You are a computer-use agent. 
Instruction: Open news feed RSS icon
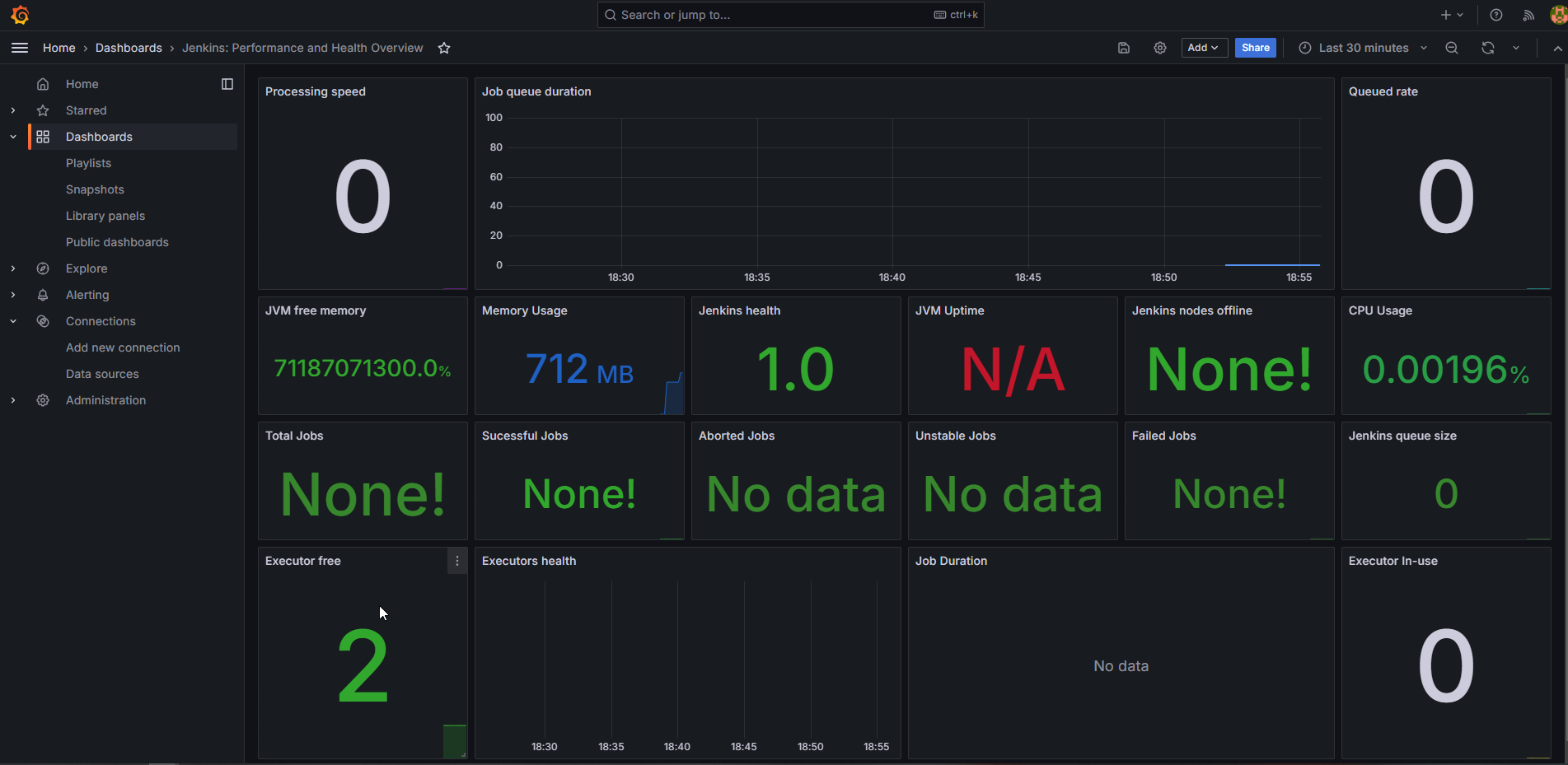tap(1528, 15)
